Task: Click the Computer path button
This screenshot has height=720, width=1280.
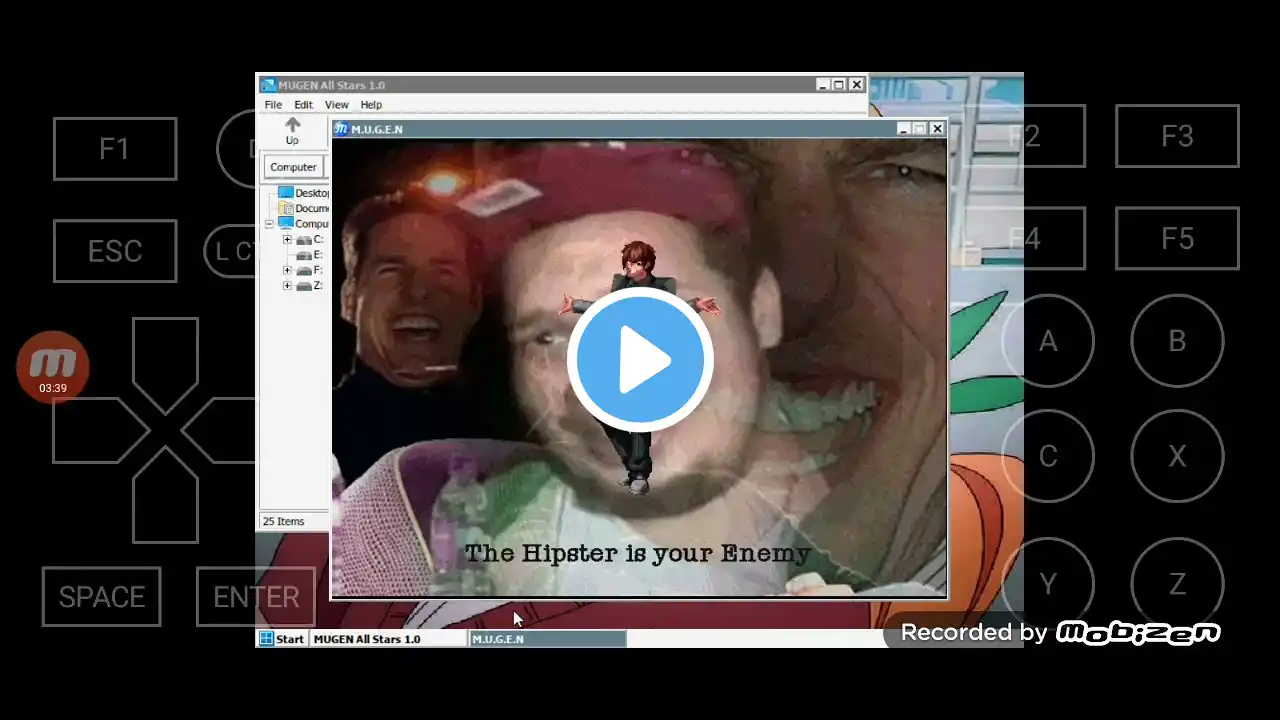Action: pos(293,167)
